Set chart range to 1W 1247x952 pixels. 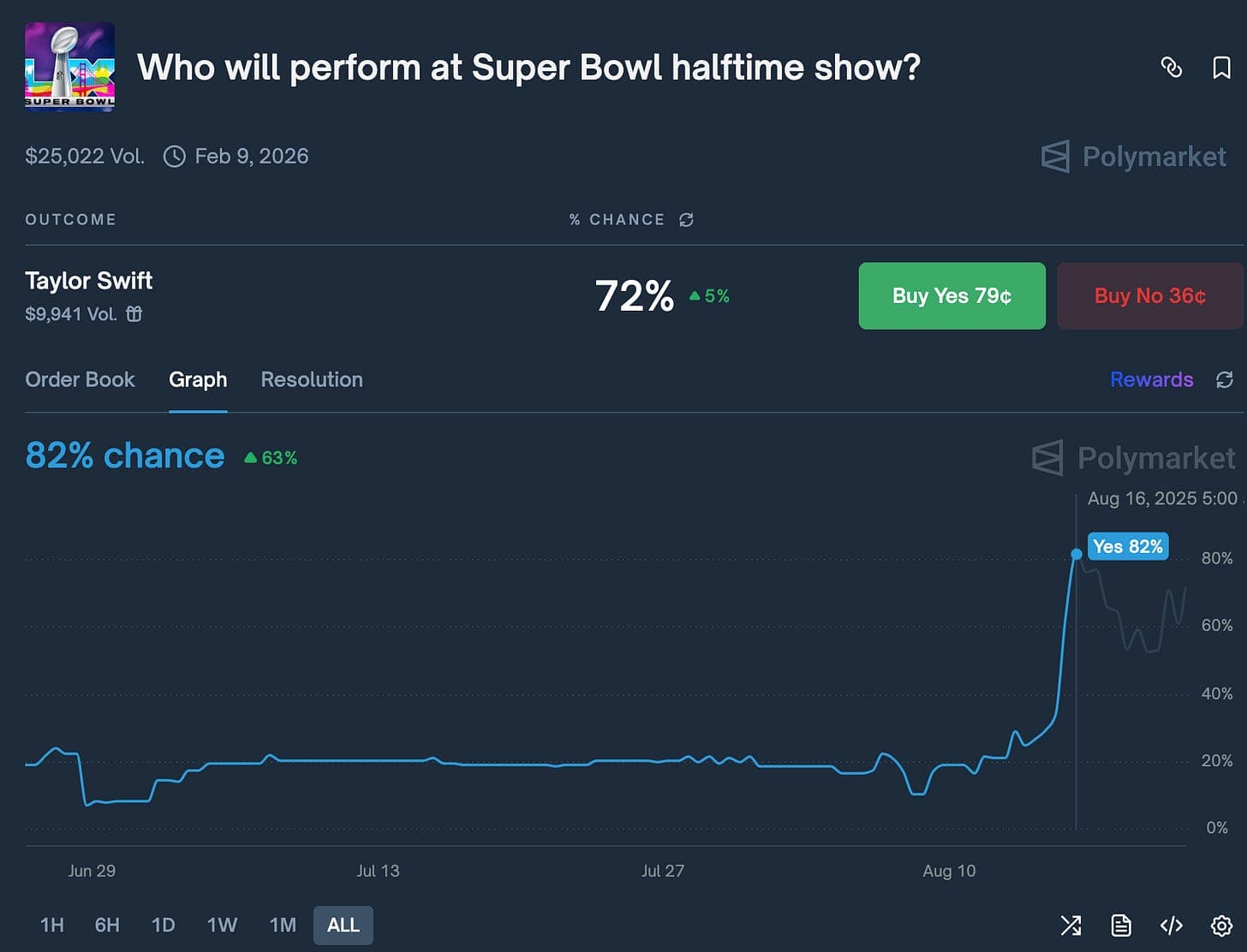click(x=222, y=925)
